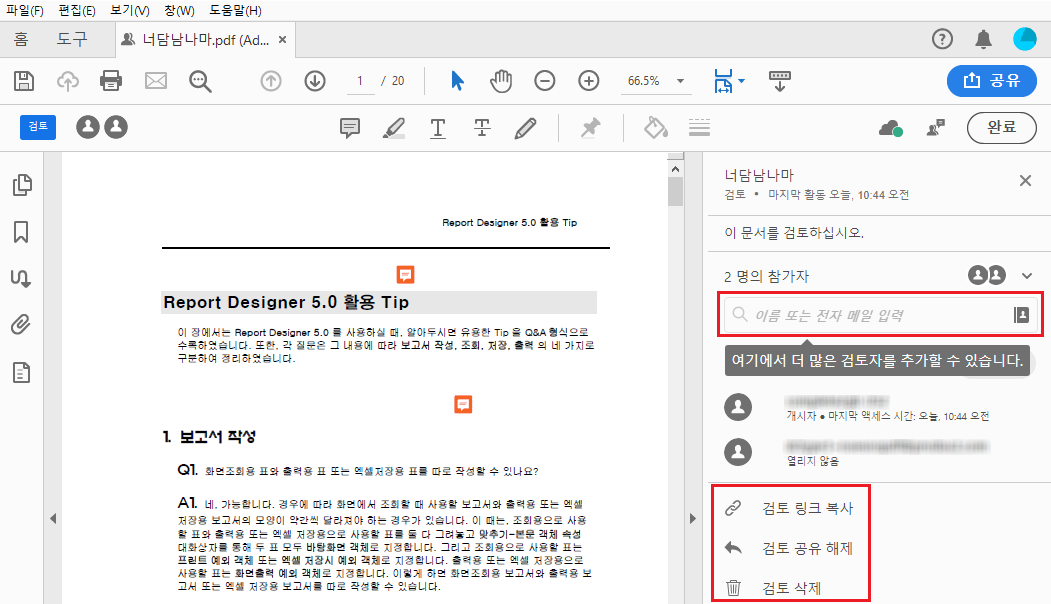Open the find text magnifier

point(200,81)
